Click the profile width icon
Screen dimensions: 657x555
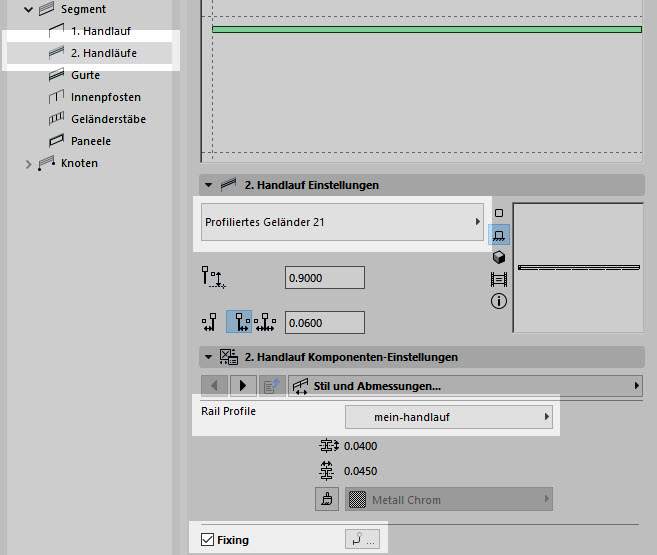pyautogui.click(x=328, y=446)
